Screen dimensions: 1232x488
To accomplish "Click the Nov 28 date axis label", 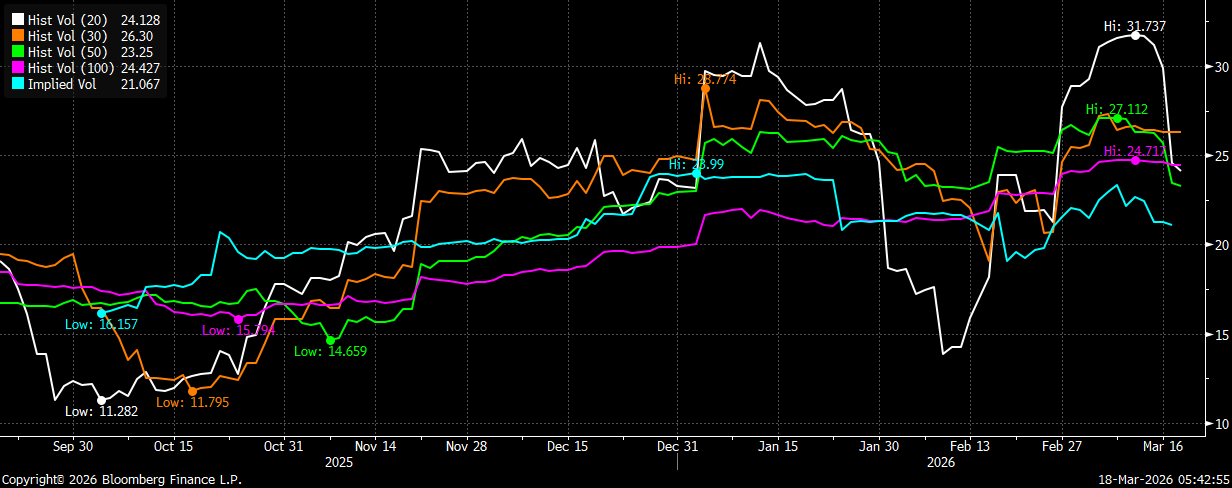I will (466, 447).
